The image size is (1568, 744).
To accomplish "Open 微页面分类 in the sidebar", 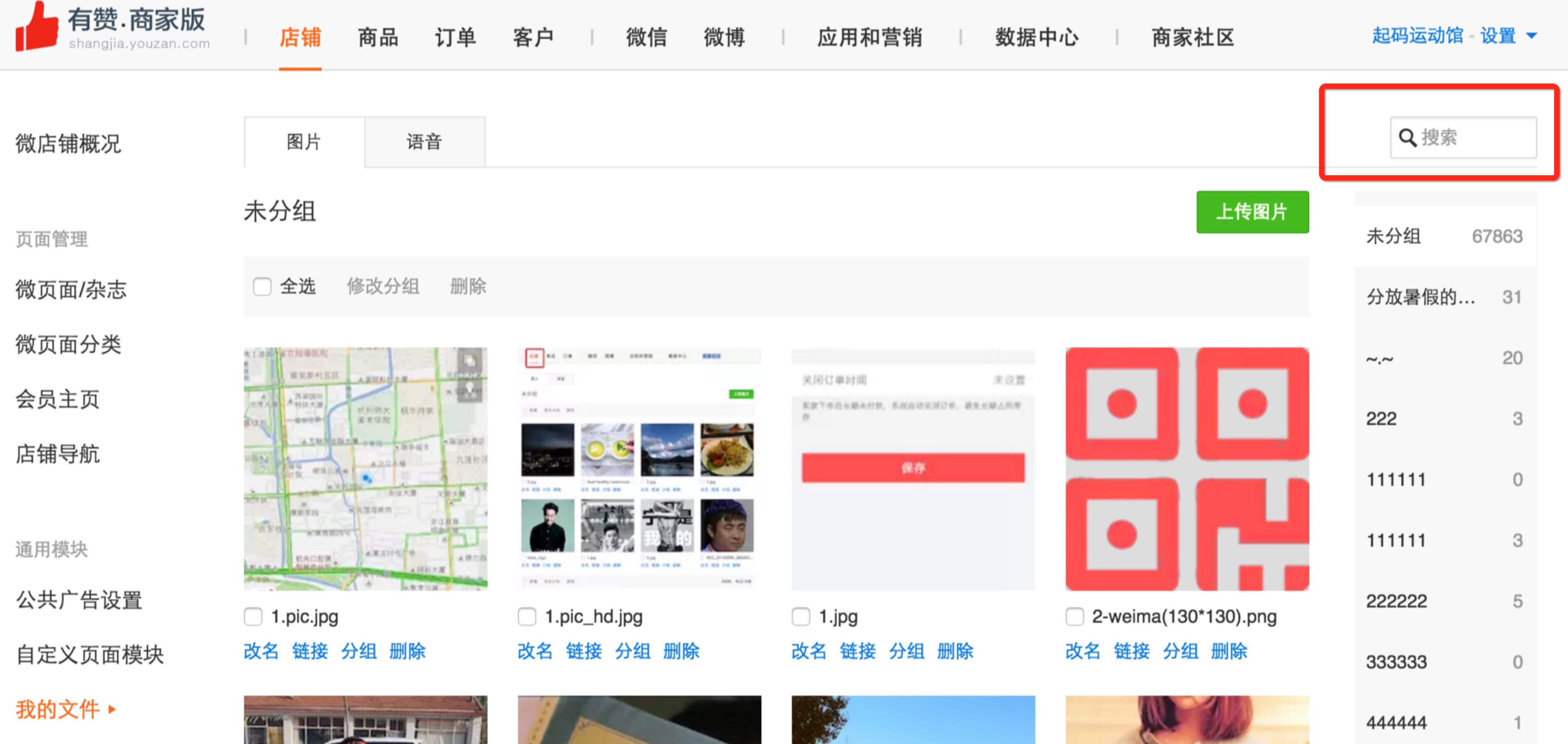I will pos(68,344).
